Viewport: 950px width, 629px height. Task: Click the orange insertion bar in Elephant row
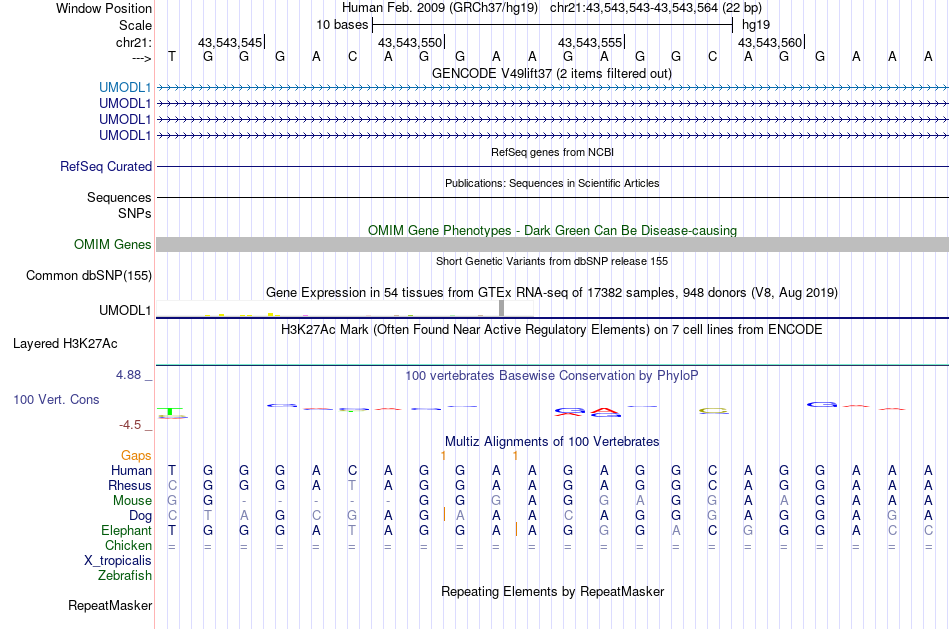click(x=516, y=530)
